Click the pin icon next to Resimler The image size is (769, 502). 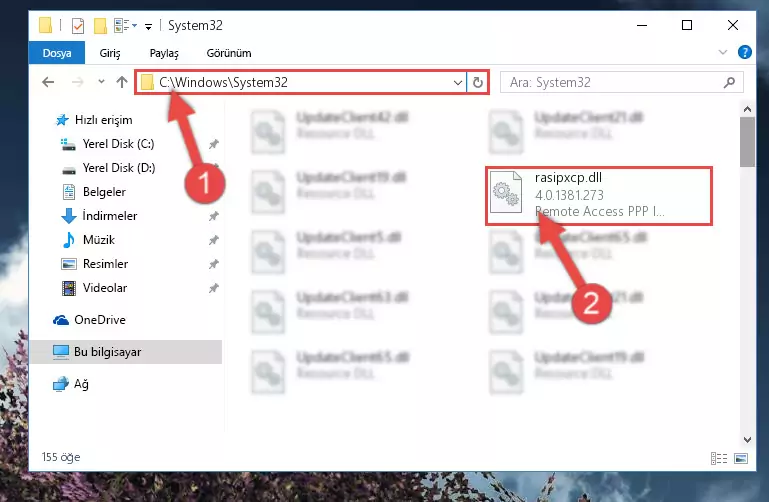pyautogui.click(x=213, y=264)
